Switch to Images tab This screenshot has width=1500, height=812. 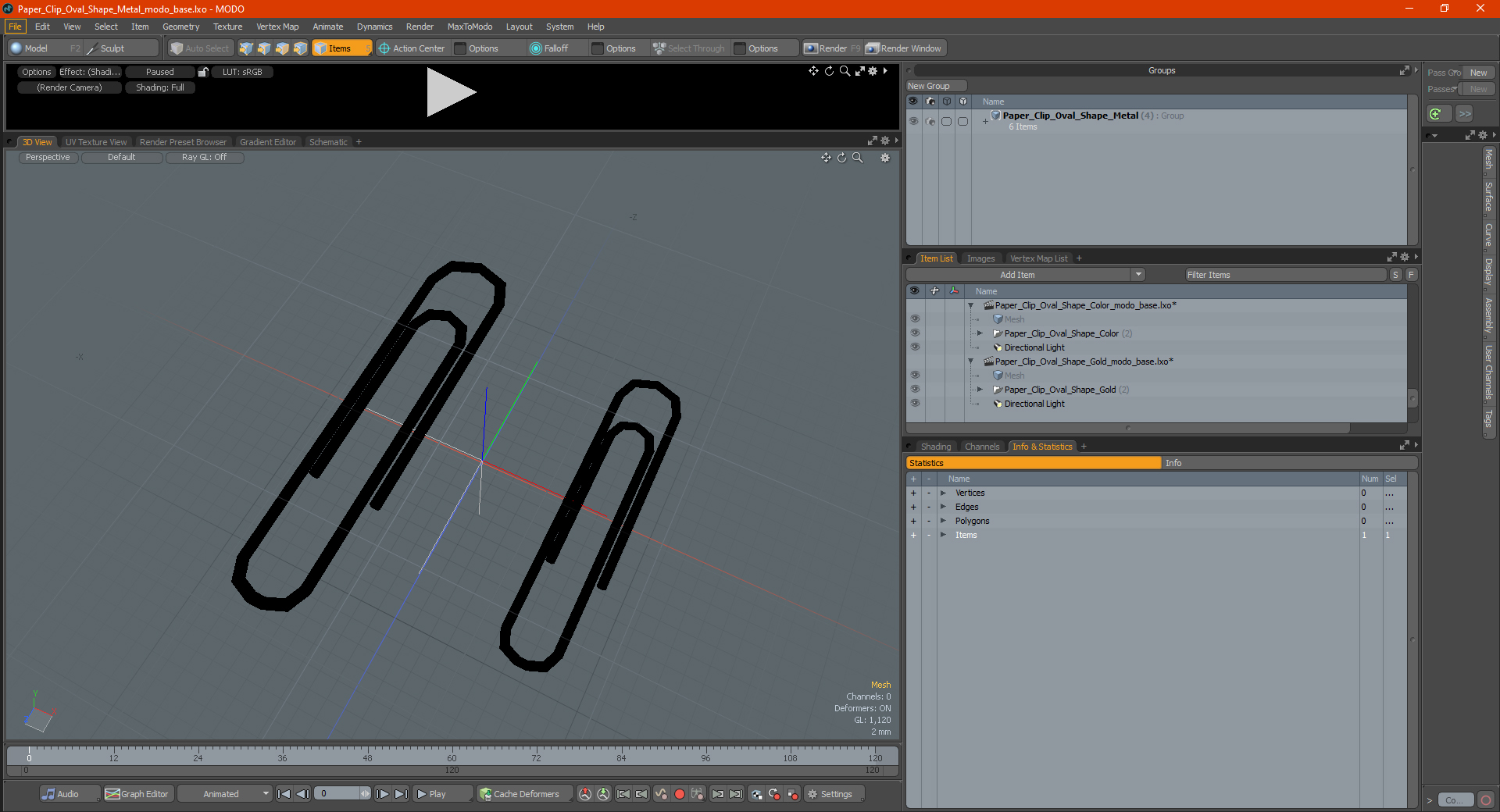point(980,258)
